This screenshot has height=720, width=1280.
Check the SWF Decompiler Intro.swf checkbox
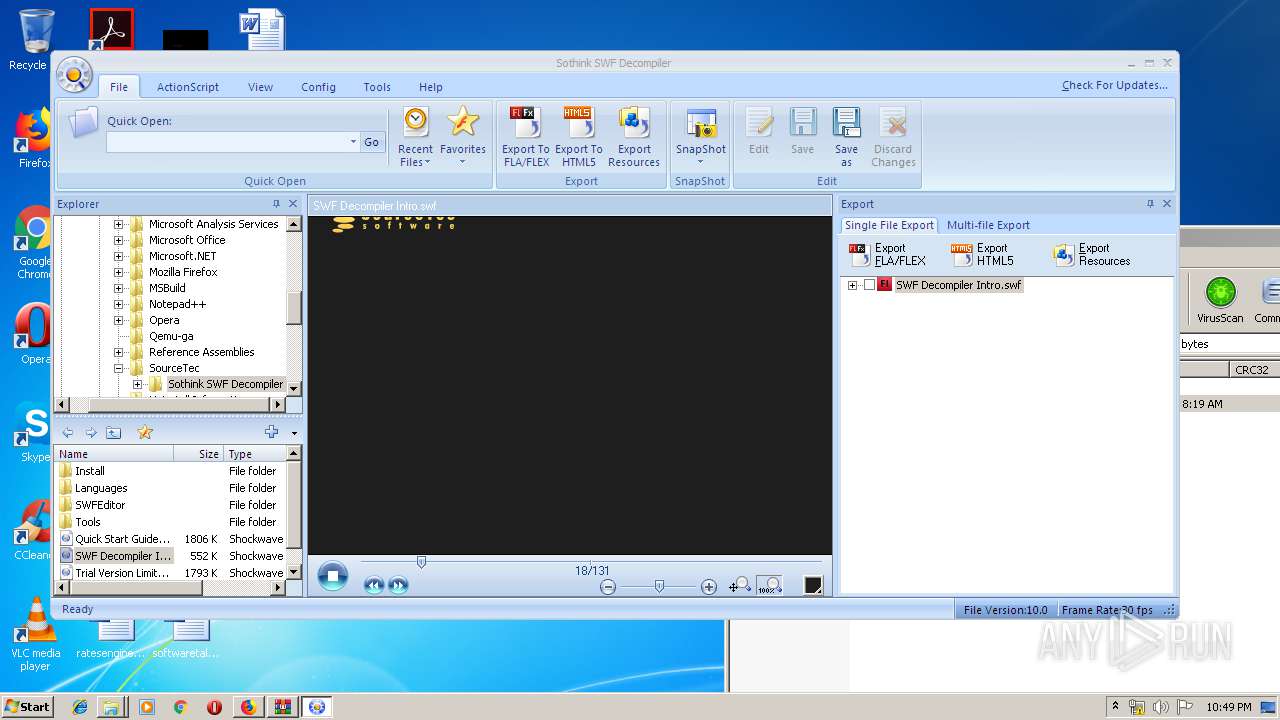(869, 285)
